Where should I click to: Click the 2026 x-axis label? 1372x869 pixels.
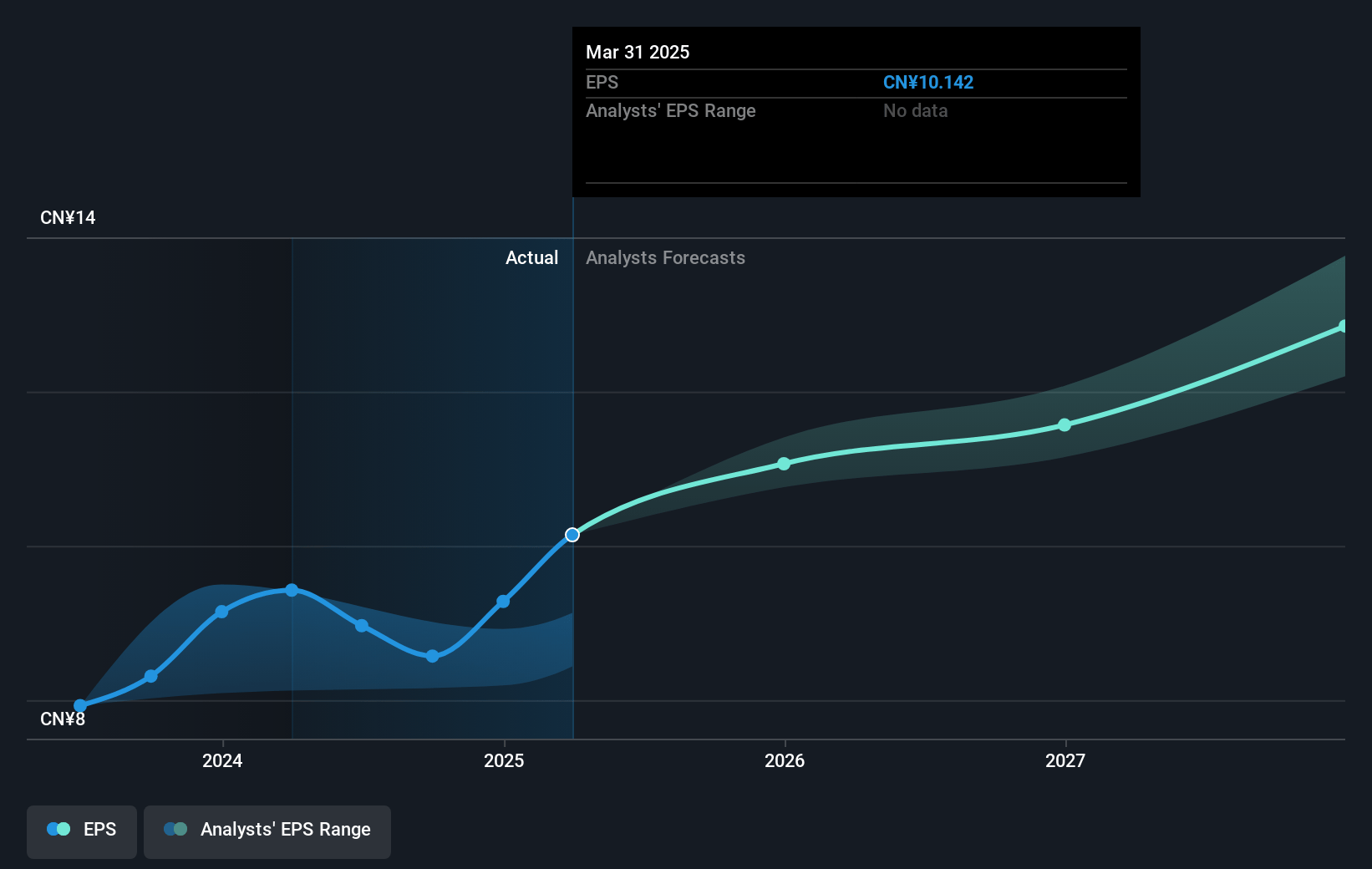coord(785,760)
